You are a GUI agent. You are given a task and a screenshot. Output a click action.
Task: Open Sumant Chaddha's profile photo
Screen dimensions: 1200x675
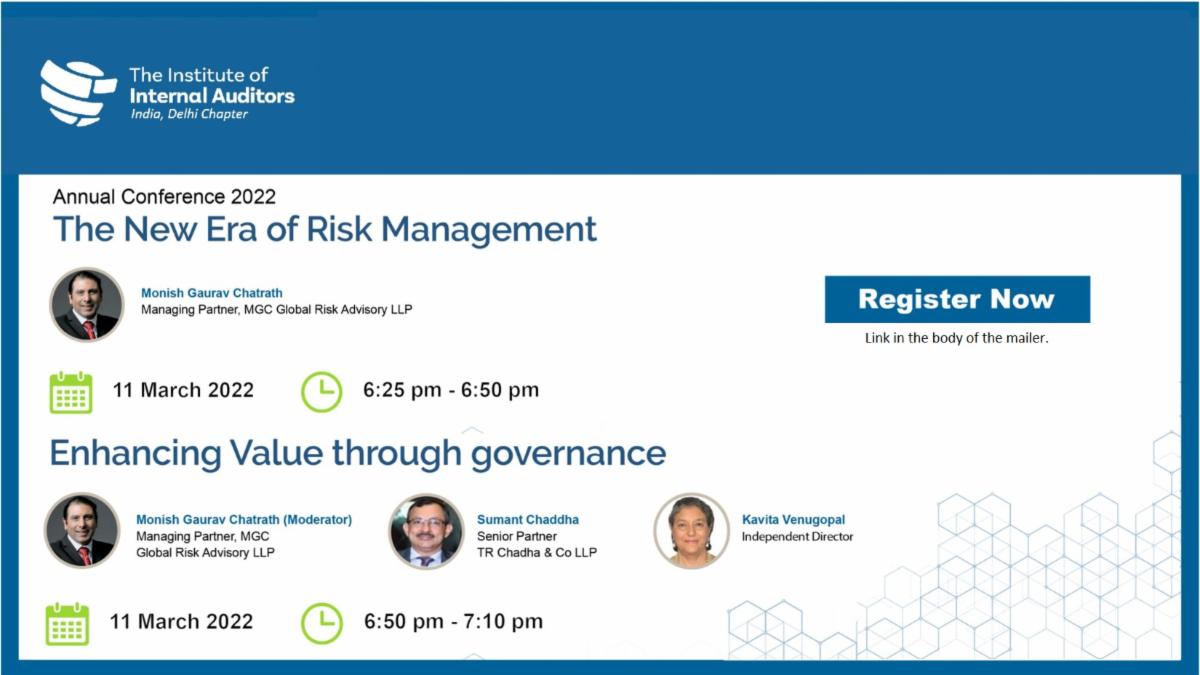coord(427,531)
